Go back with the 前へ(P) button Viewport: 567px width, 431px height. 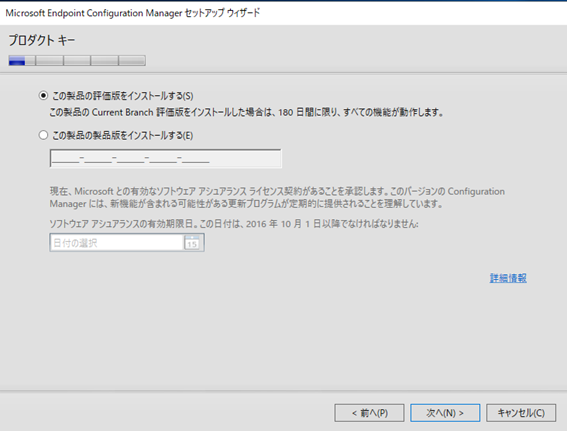tap(369, 413)
